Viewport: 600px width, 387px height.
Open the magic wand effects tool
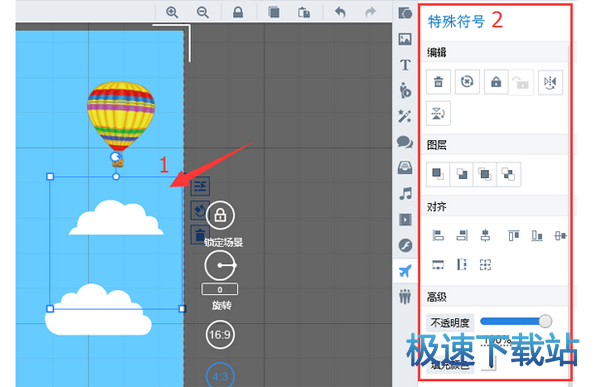405,116
